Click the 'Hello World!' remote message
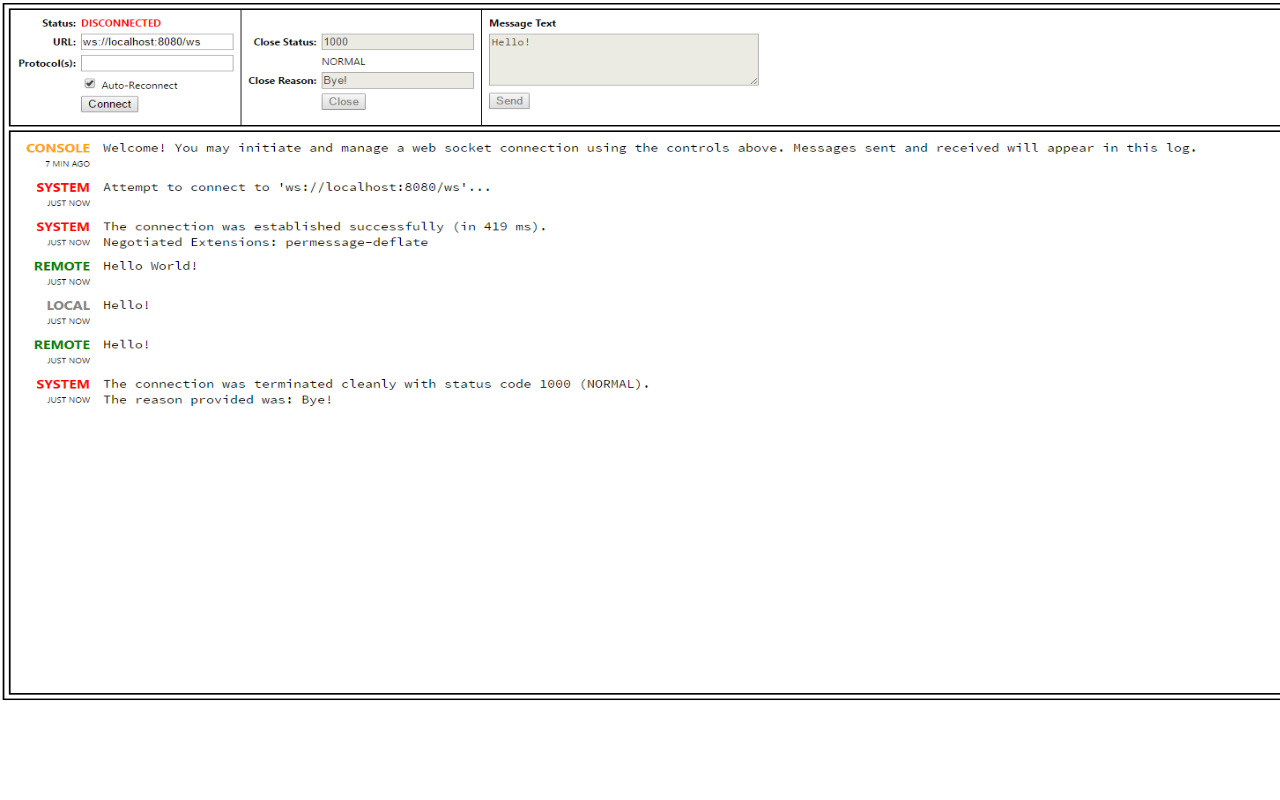This screenshot has height=800, width=1280. [x=150, y=266]
